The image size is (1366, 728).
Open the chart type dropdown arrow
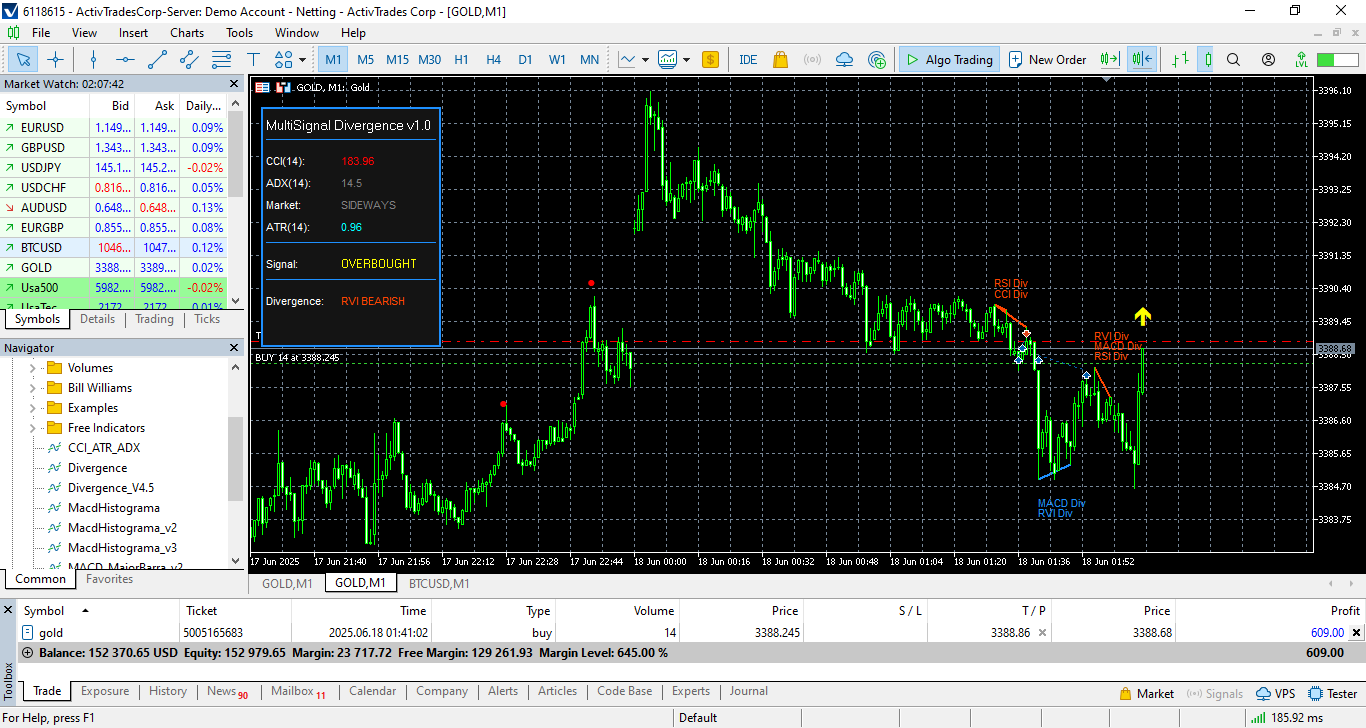click(645, 59)
